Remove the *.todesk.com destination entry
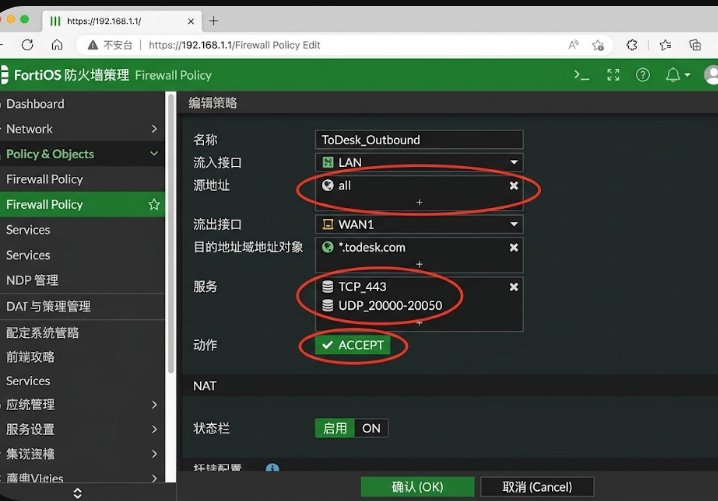 pos(514,247)
